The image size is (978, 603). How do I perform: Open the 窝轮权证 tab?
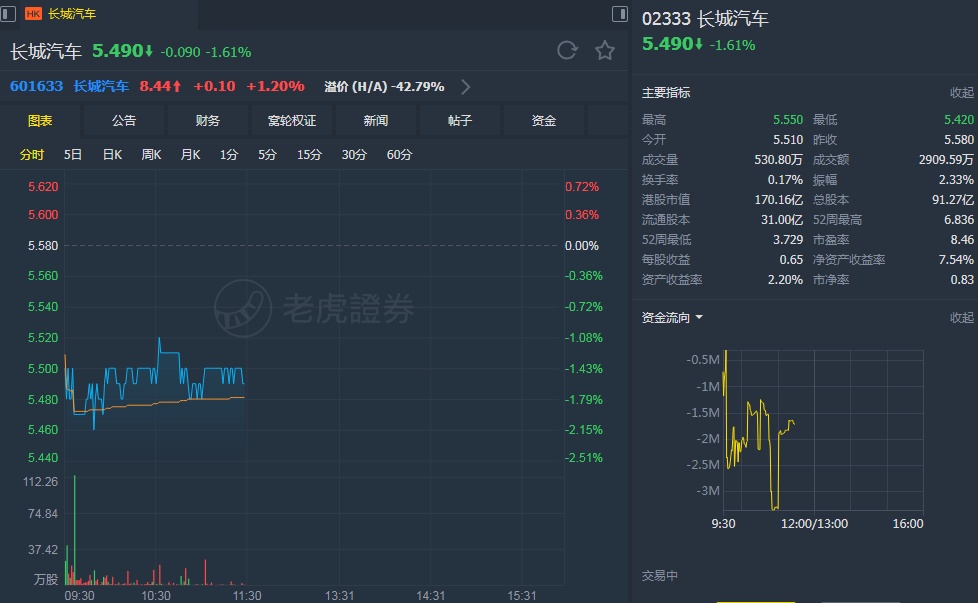pos(292,121)
